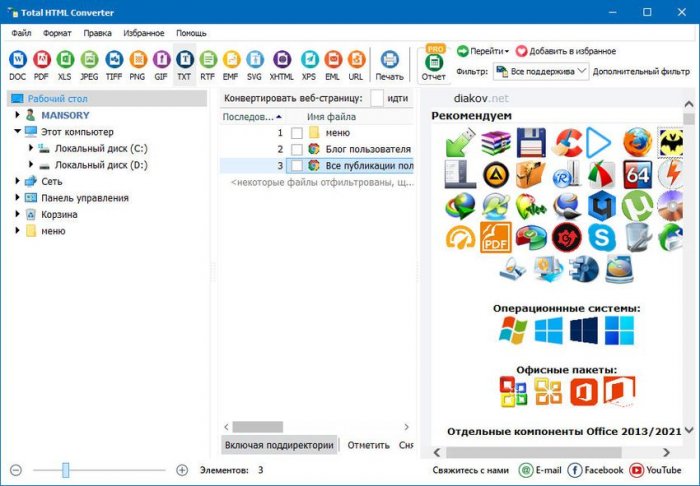Image resolution: width=700 pixels, height=486 pixels.
Task: Click the WinRAR books icon
Action: [496, 142]
